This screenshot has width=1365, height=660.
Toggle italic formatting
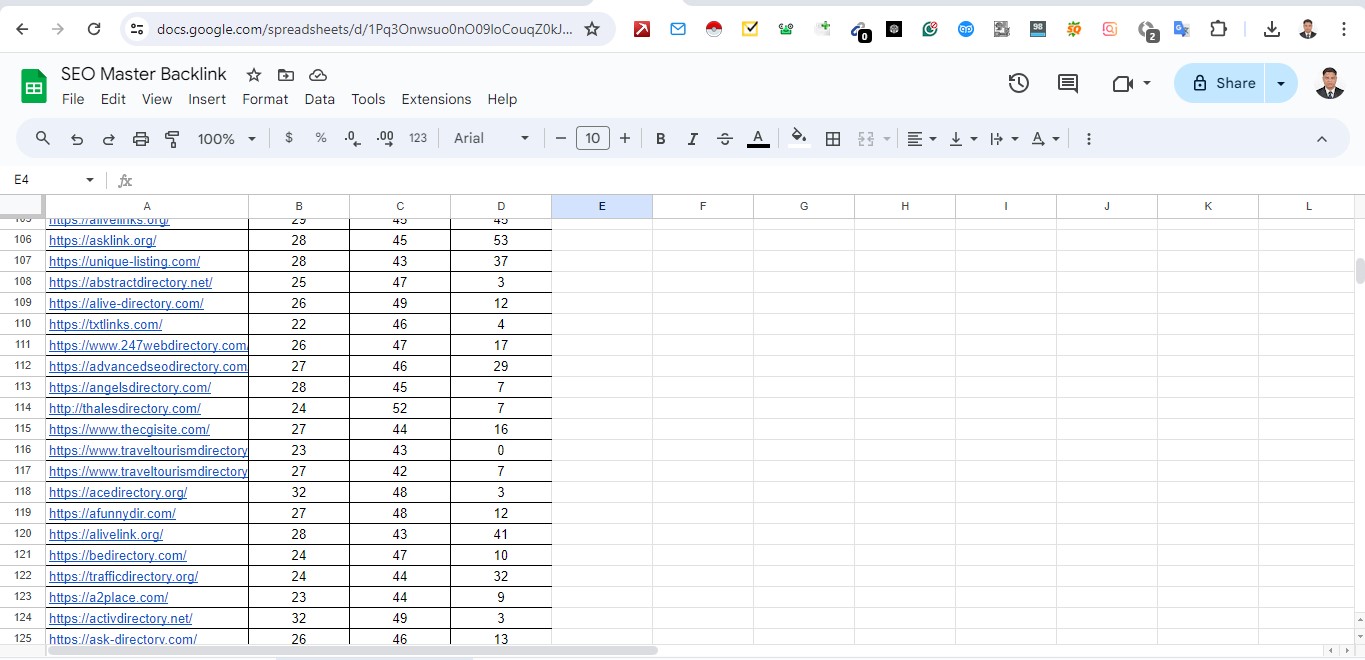tap(692, 139)
